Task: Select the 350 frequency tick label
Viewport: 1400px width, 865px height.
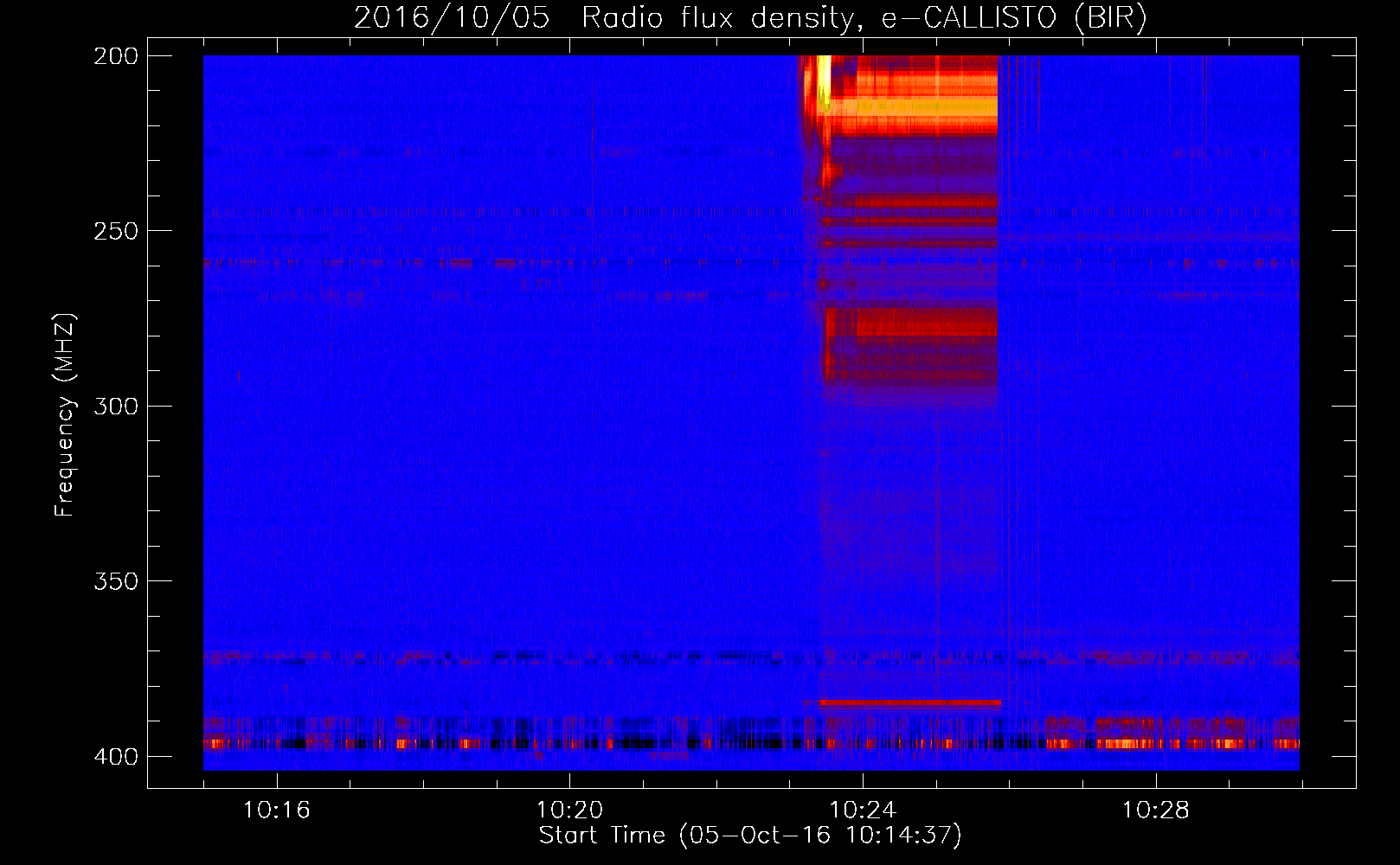Action: click(116, 581)
